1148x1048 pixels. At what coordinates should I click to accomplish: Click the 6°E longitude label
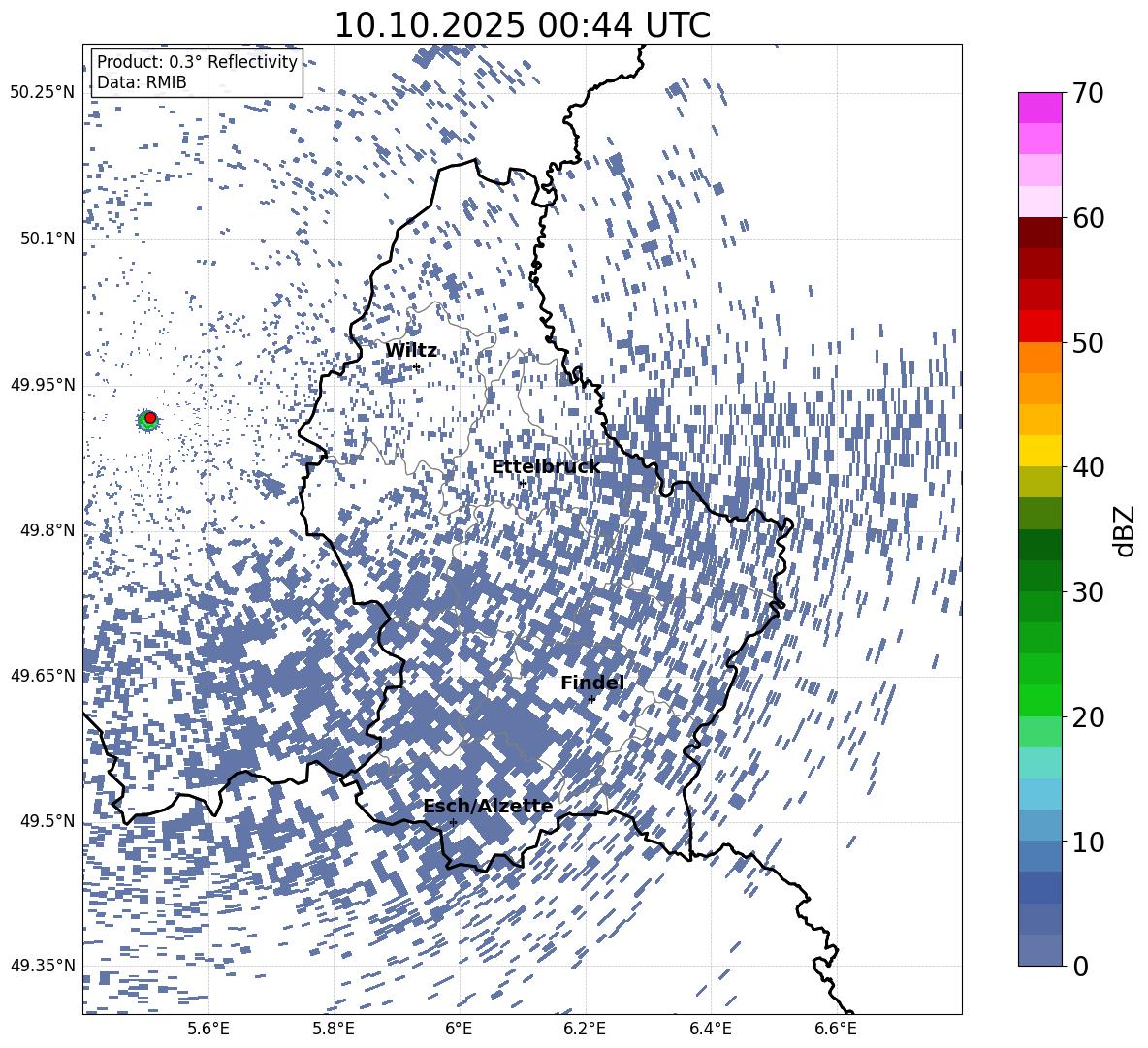(x=459, y=1029)
